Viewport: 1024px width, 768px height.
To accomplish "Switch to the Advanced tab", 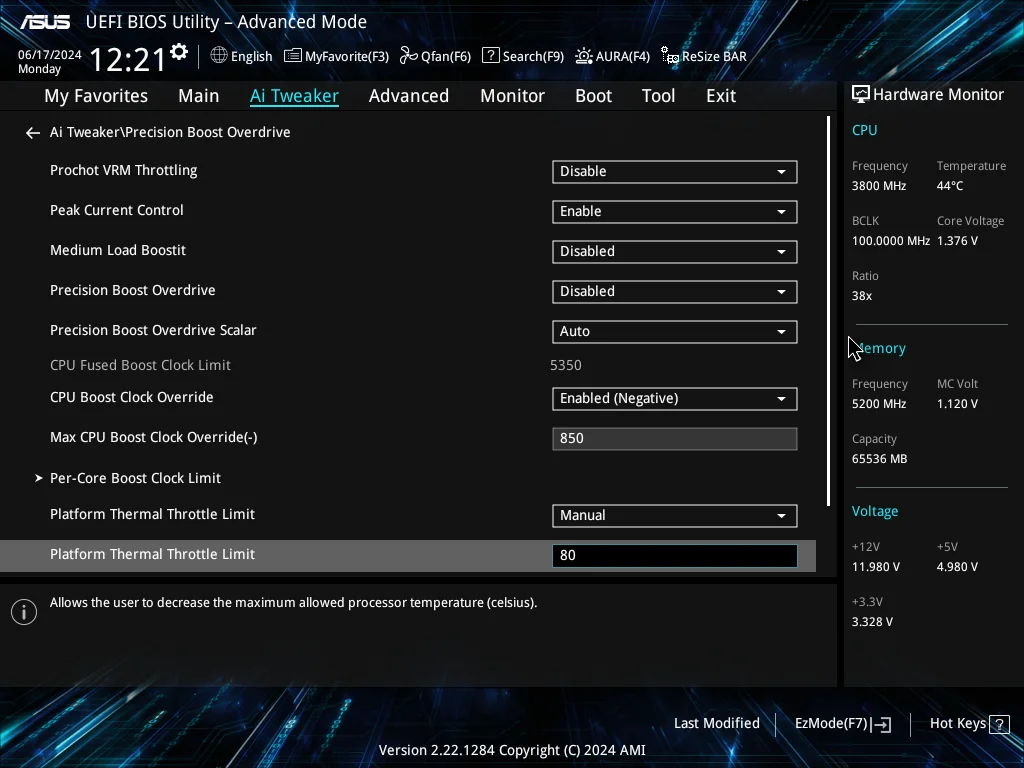I will click(409, 96).
